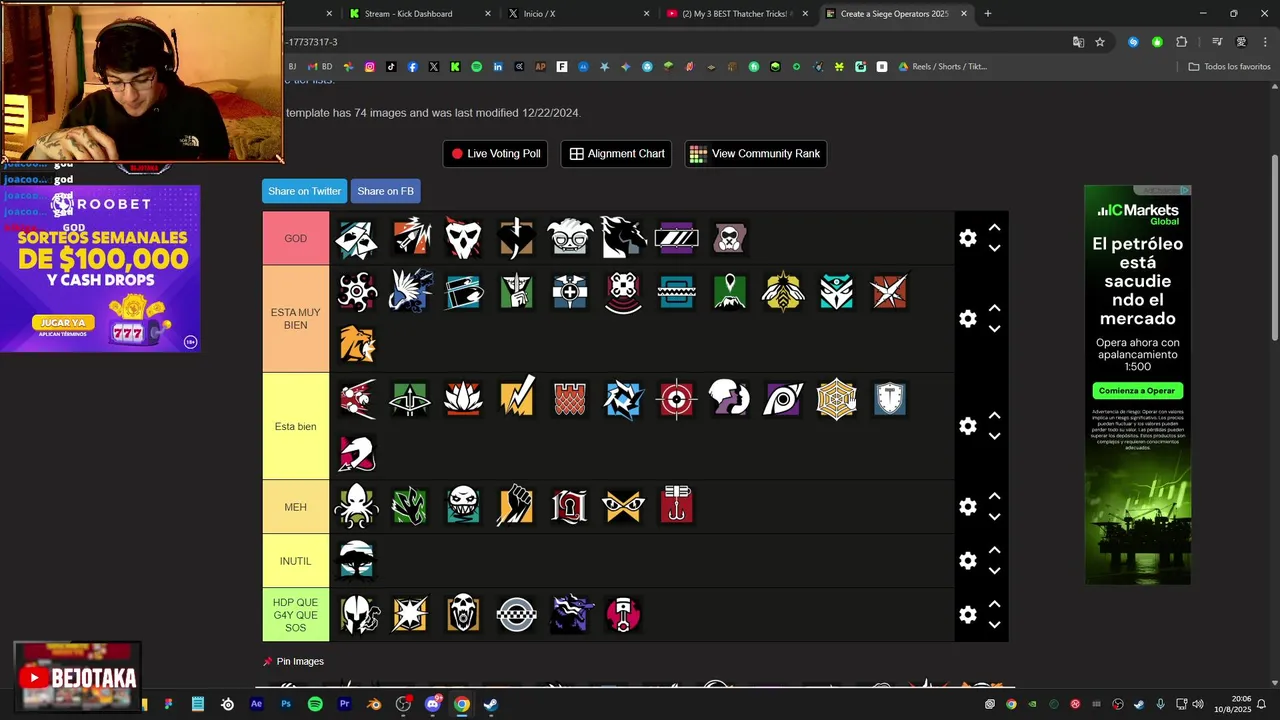Open Premiere Pro from the taskbar

345,704
